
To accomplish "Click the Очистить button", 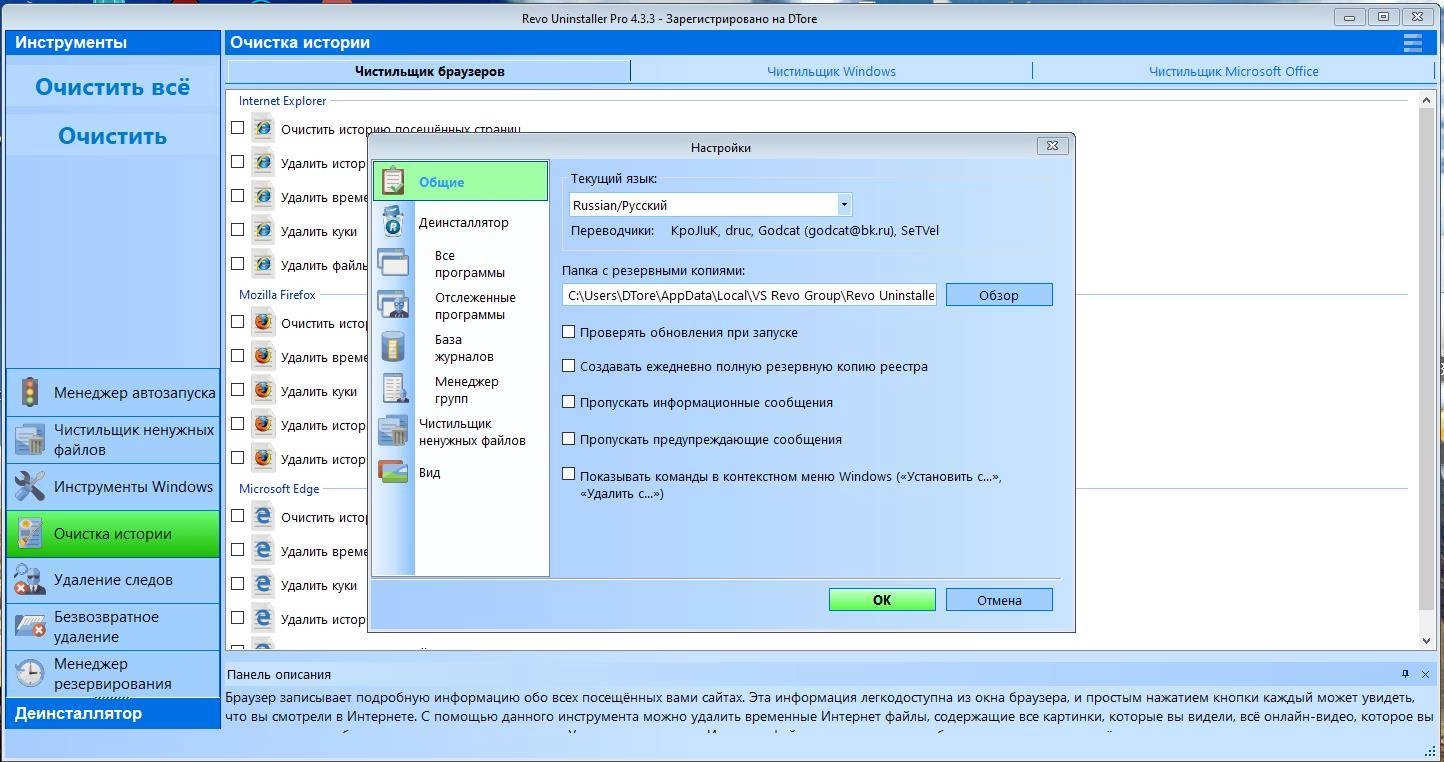I will tap(112, 136).
